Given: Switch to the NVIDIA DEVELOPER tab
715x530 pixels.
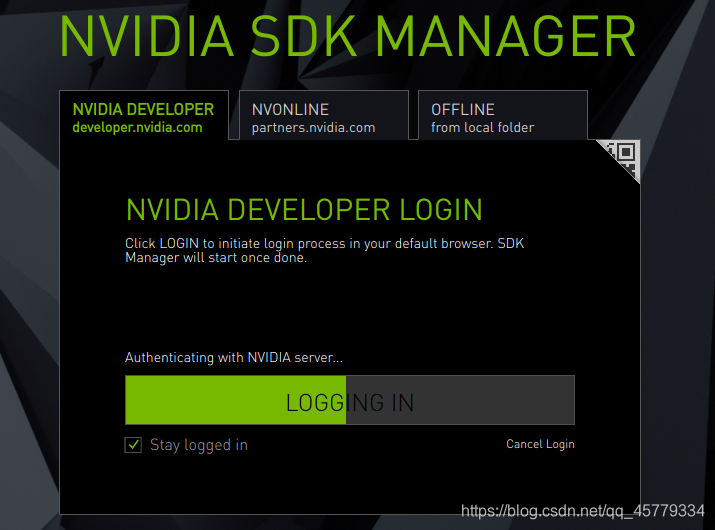Looking at the screenshot, I should [x=144, y=115].
